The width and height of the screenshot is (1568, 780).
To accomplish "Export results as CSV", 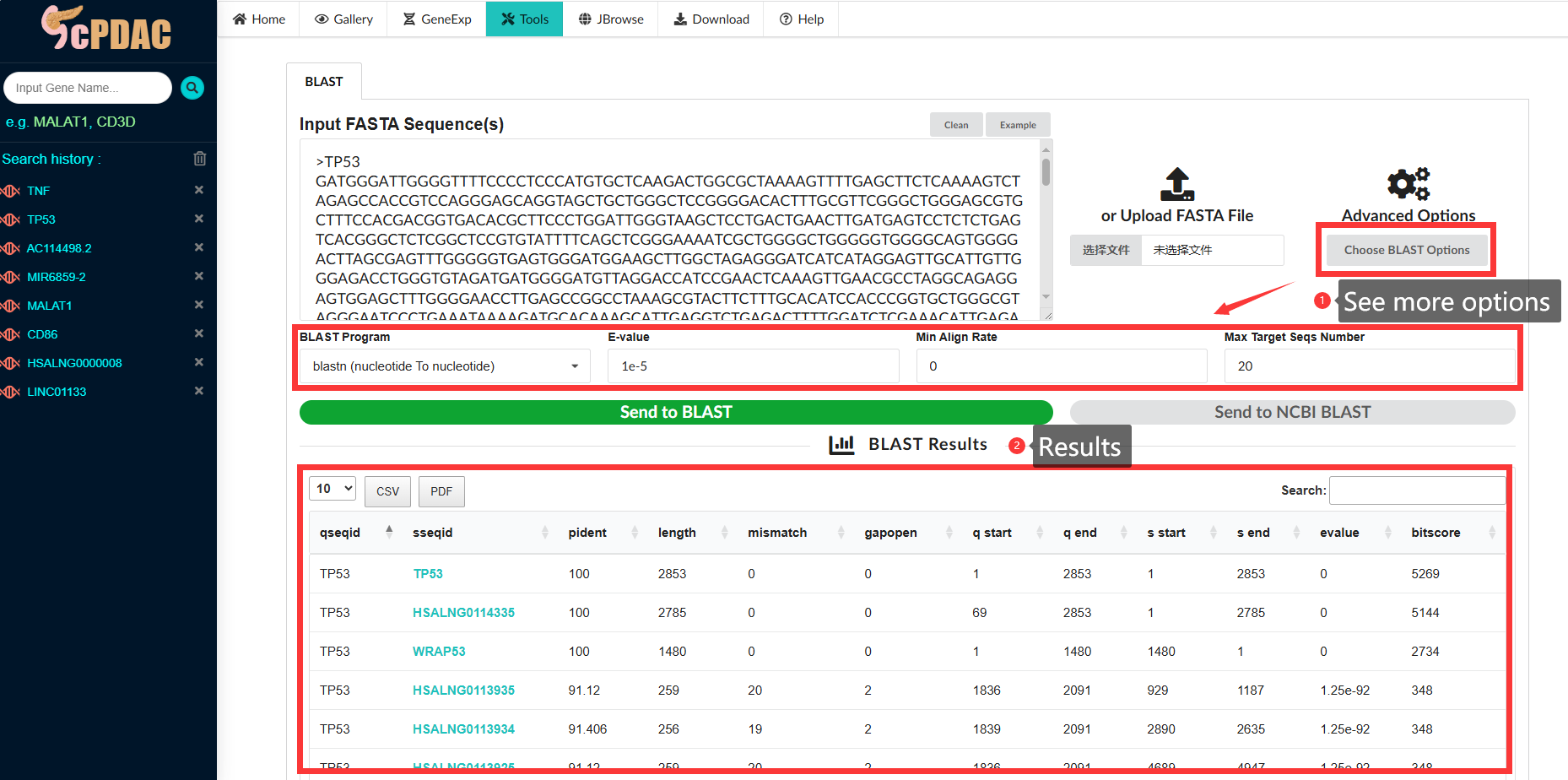I will point(387,491).
